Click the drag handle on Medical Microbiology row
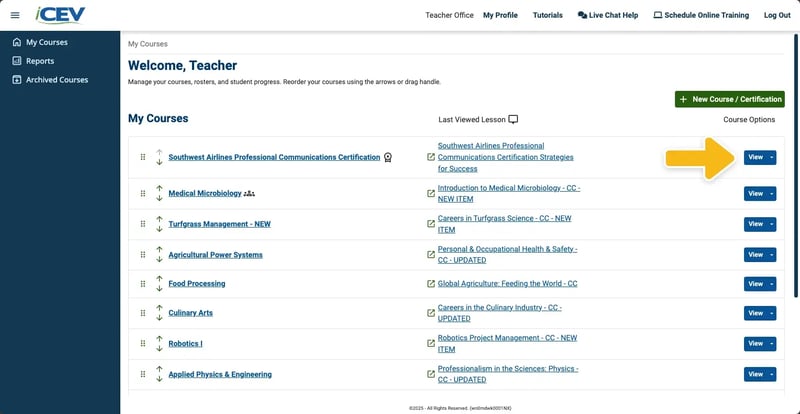Screen dimensions: 800x414 [143, 193]
